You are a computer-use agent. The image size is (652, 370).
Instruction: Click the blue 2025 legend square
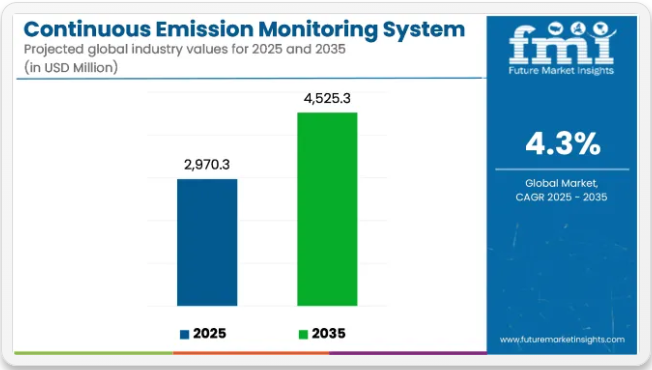pos(184,334)
